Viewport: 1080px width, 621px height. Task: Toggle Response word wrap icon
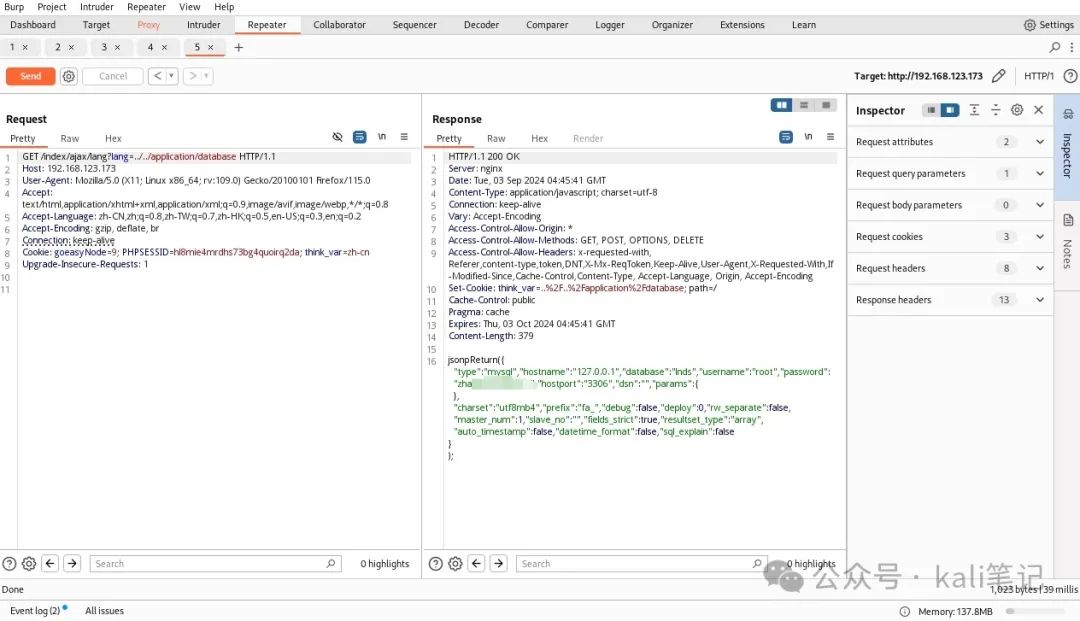point(786,137)
